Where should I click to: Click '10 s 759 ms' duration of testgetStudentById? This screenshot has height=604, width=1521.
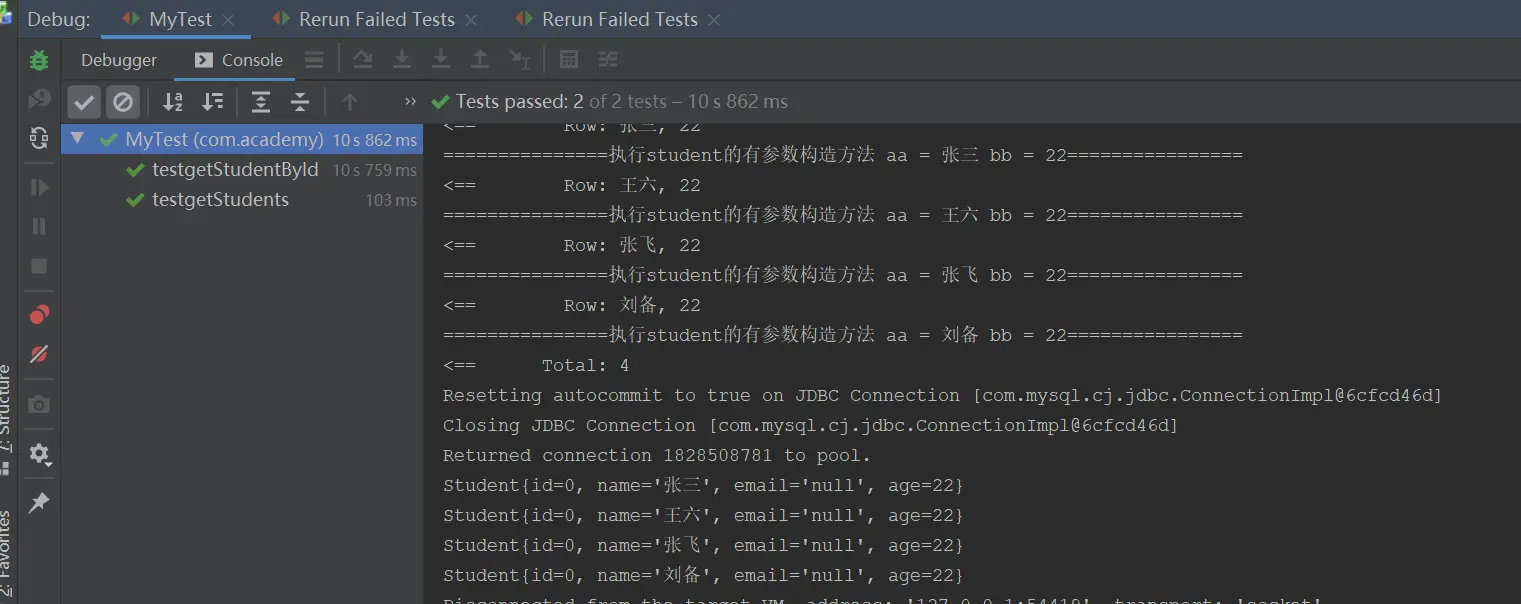[374, 170]
